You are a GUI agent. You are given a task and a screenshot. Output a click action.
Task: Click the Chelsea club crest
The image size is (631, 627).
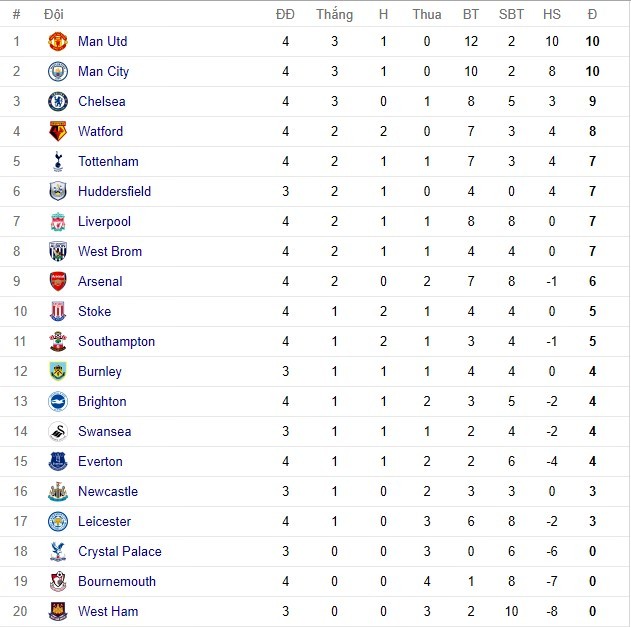[57, 101]
